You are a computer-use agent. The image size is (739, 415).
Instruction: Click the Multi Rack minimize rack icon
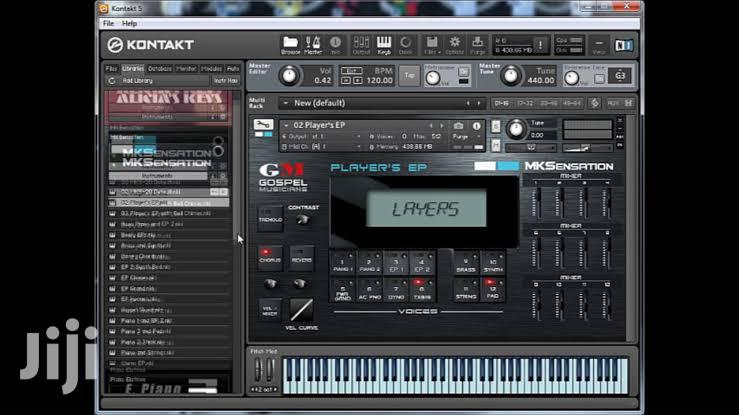(628, 103)
